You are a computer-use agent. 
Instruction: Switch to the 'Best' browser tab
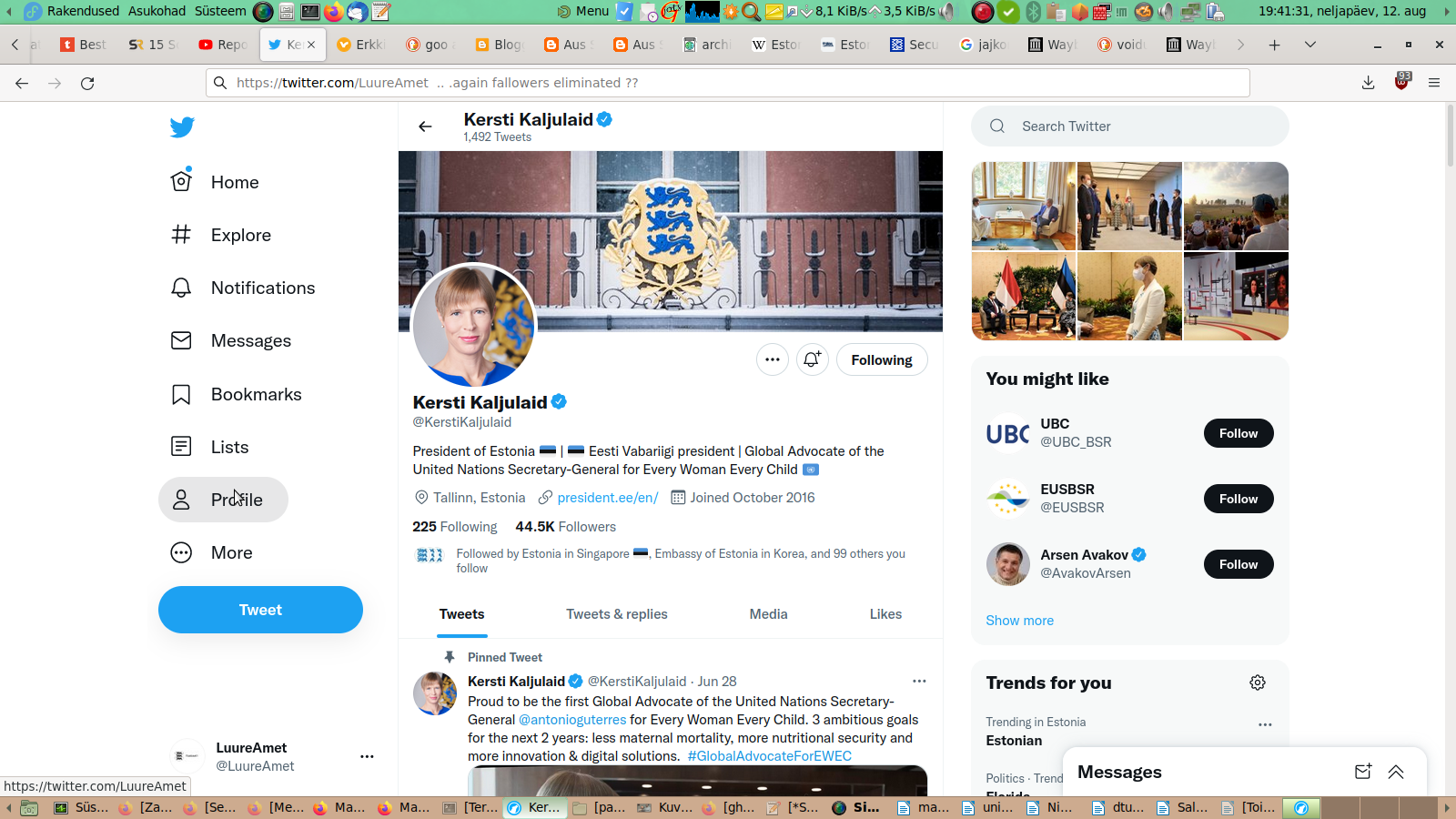(x=84, y=45)
